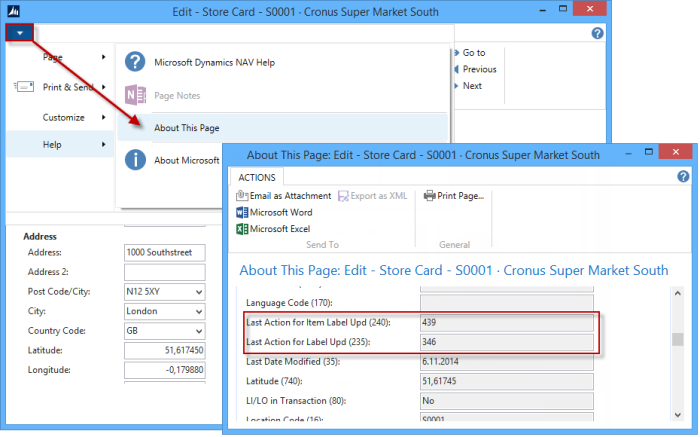The height and width of the screenshot is (437, 700).
Task: Click the blue help question mark icon
Action: pyautogui.click(x=597, y=33)
